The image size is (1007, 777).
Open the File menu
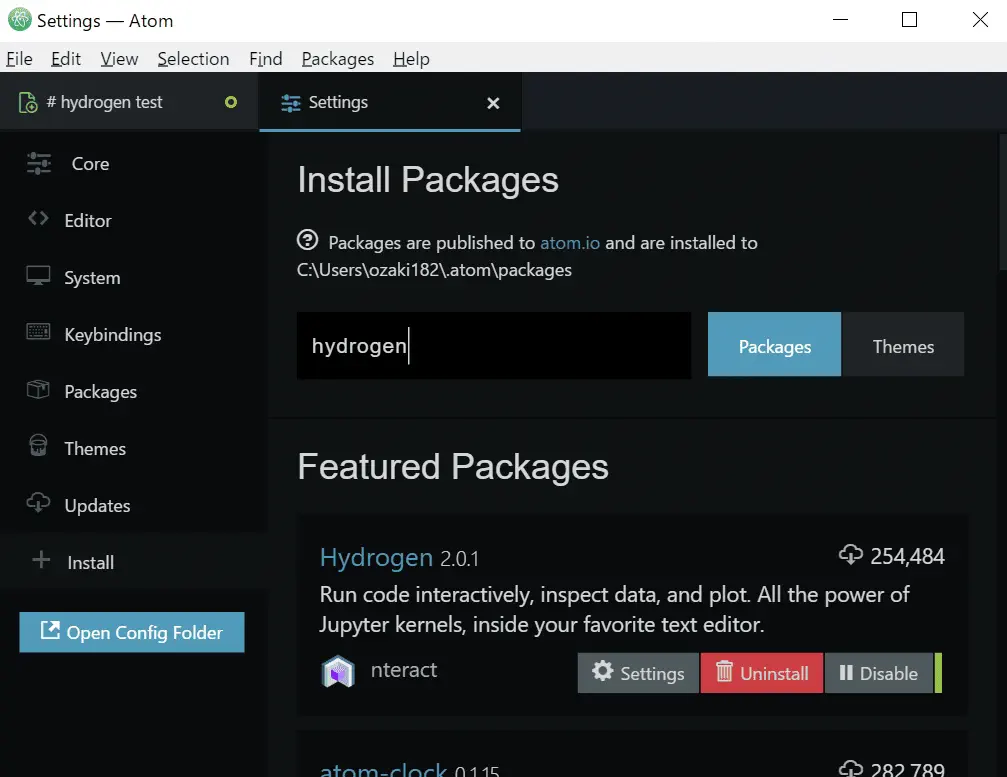(19, 59)
